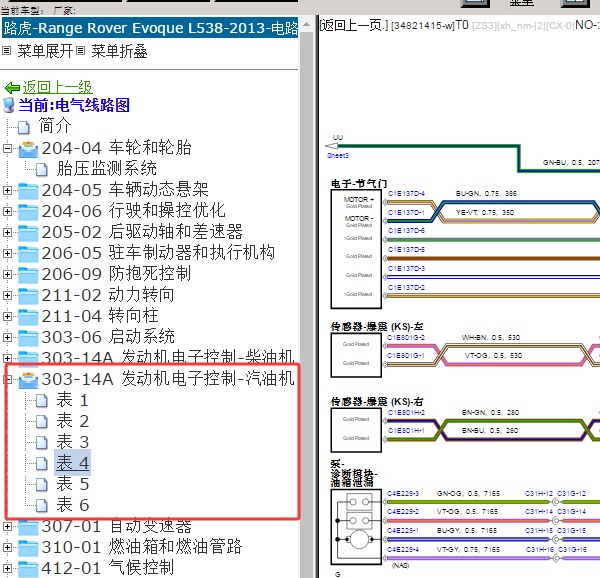Expand the 204-06 行驶和操控优化 node
The image size is (600, 578).
[x=7, y=211]
